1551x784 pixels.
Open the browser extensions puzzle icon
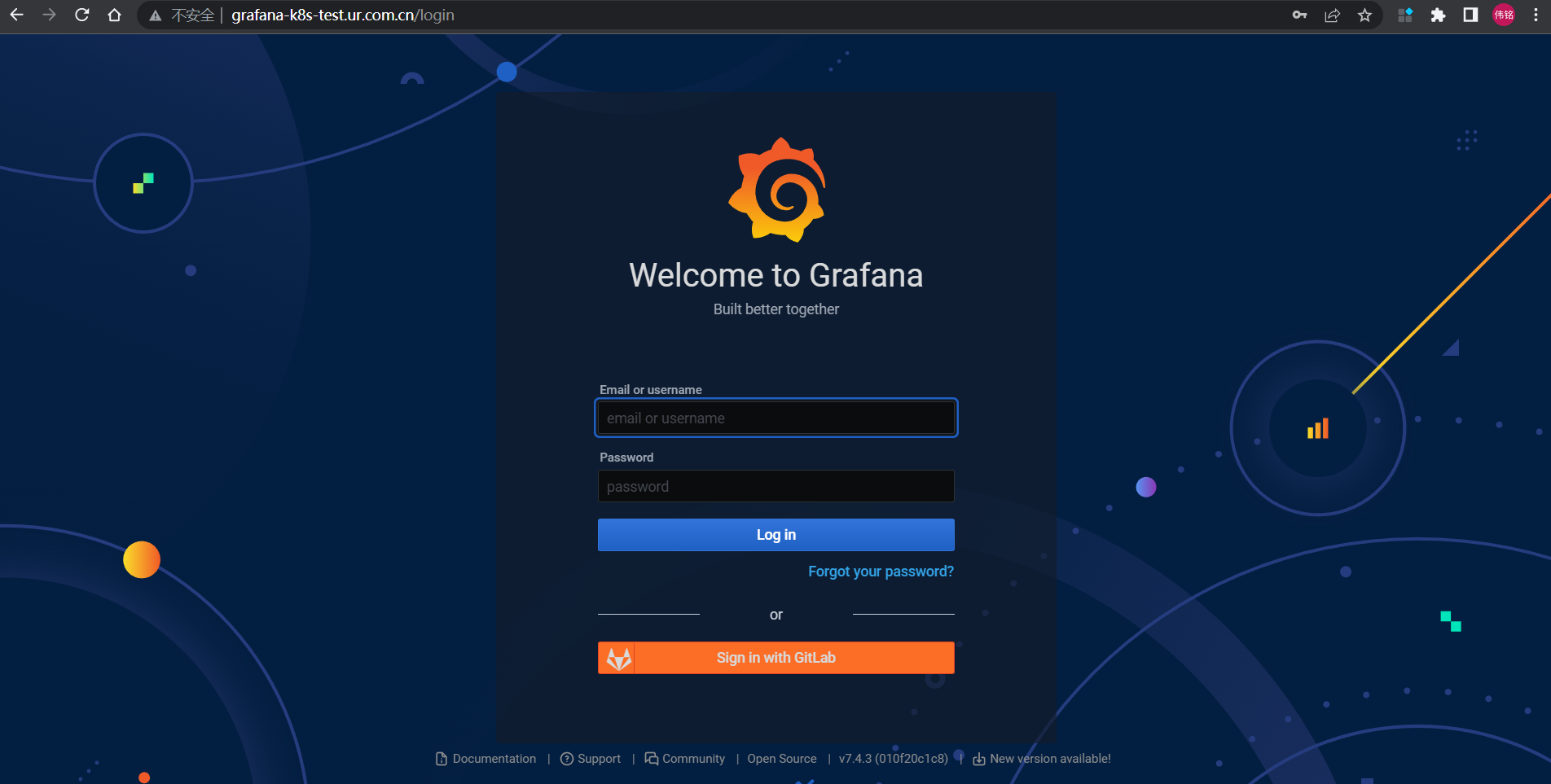(1438, 15)
